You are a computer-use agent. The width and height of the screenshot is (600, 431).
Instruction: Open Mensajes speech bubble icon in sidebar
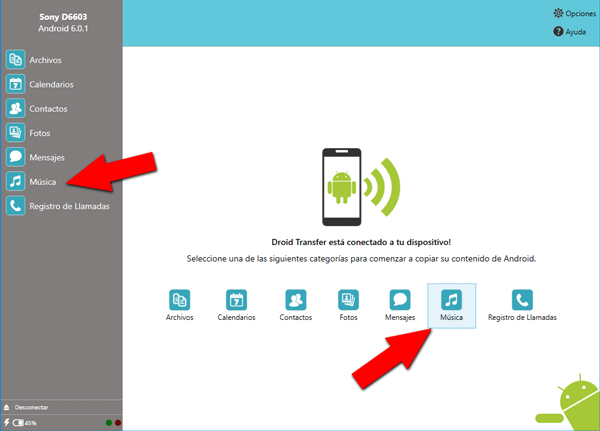15,157
